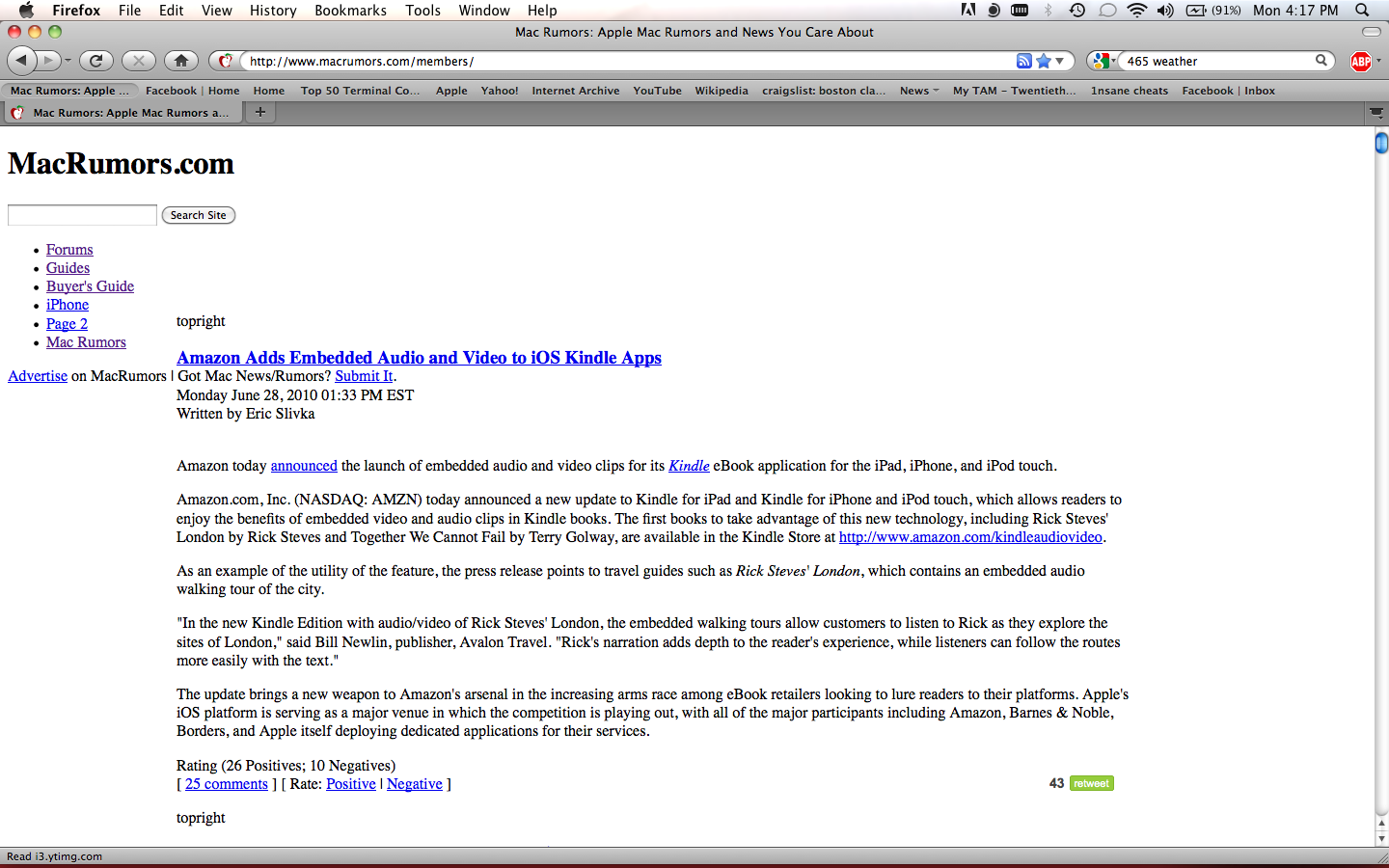The height and width of the screenshot is (868, 1389).
Task: Open the 'Facebook | Inbox' bookmark
Action: coord(1228,91)
